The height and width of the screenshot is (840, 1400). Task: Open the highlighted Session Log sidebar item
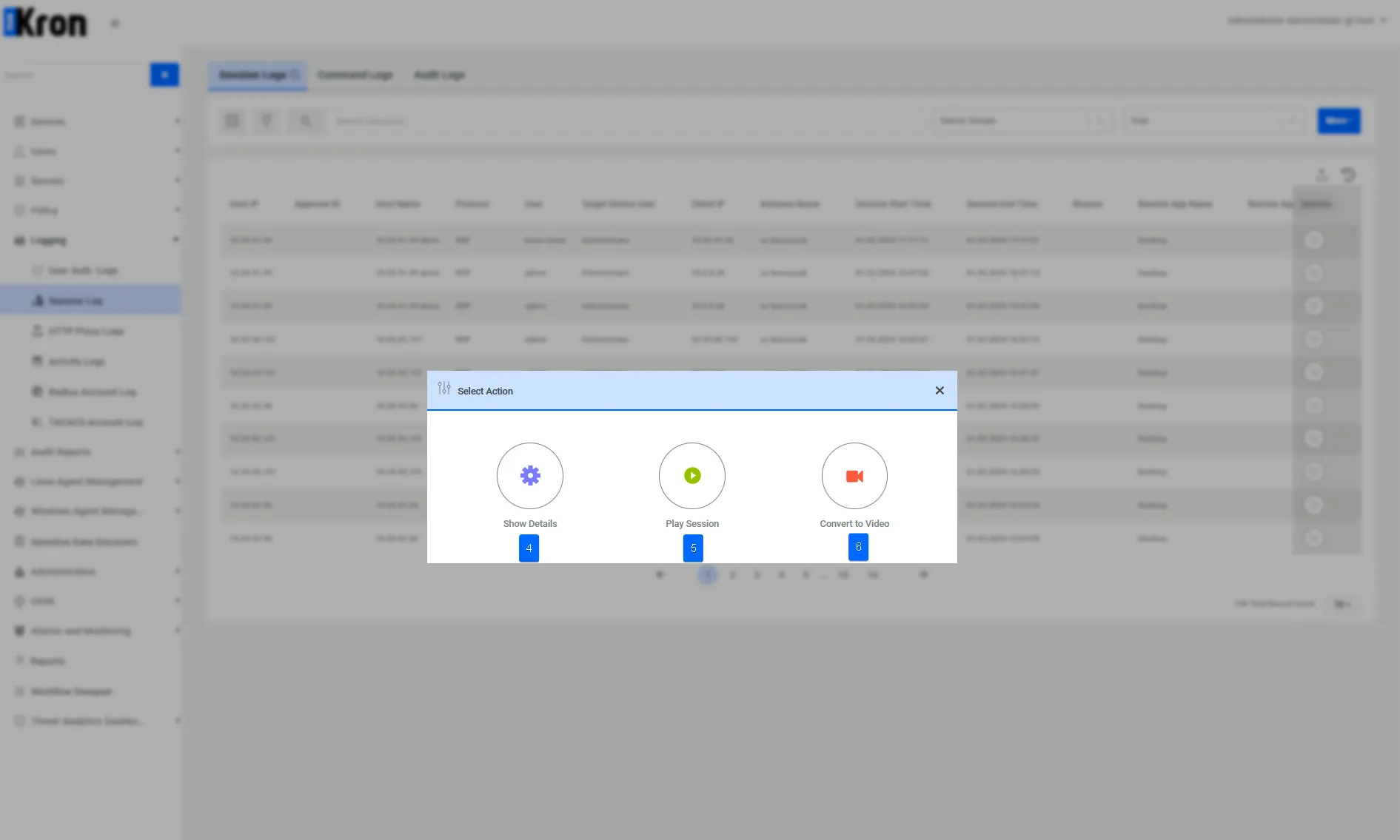(x=90, y=300)
